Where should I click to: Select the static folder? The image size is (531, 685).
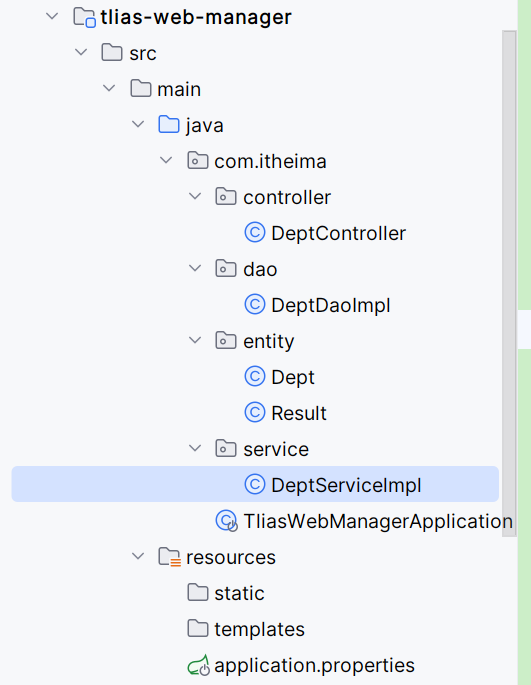(x=239, y=593)
